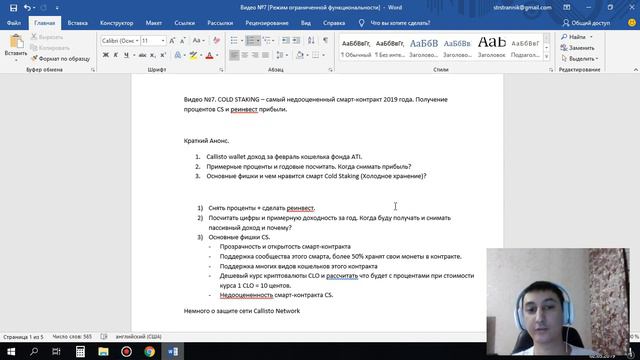Click the Число слов 565 status entry
This screenshot has height=360, width=640.
[x=72, y=337]
